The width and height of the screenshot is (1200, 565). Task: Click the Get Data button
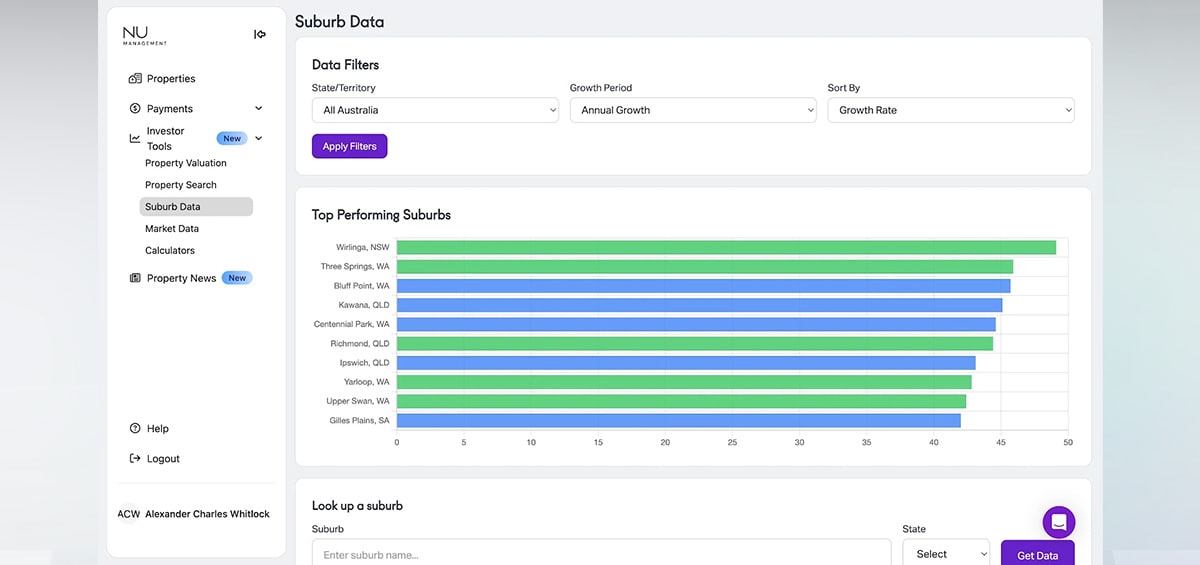coord(1038,554)
